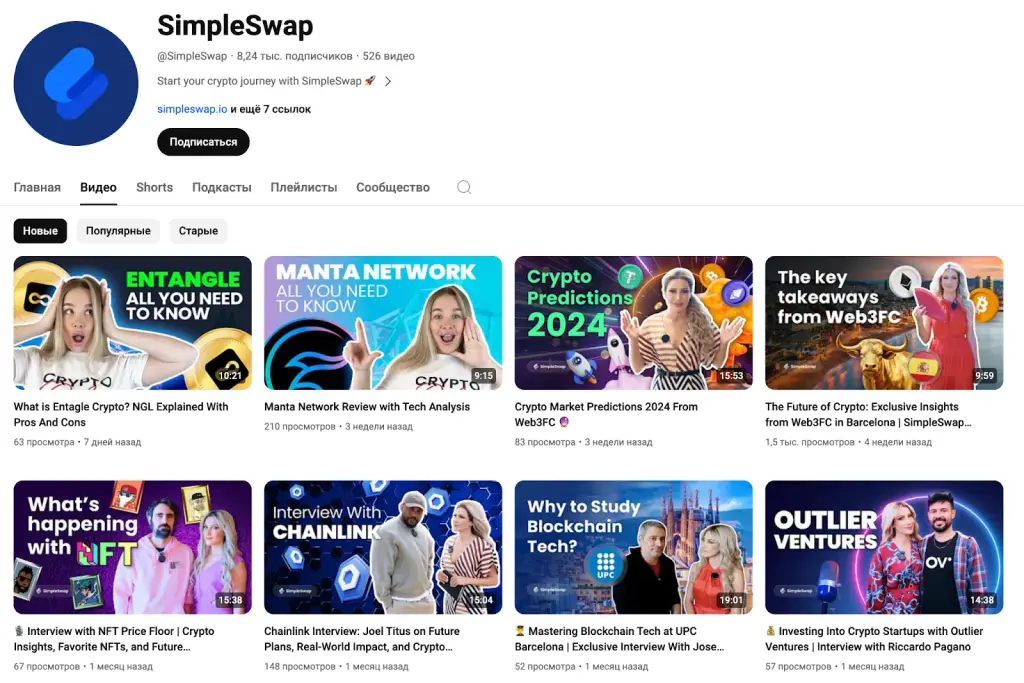The width and height of the screenshot is (1024, 683).
Task: Open title 'Chainlink Interview: Joel Titus on Future'
Action: tap(362, 639)
